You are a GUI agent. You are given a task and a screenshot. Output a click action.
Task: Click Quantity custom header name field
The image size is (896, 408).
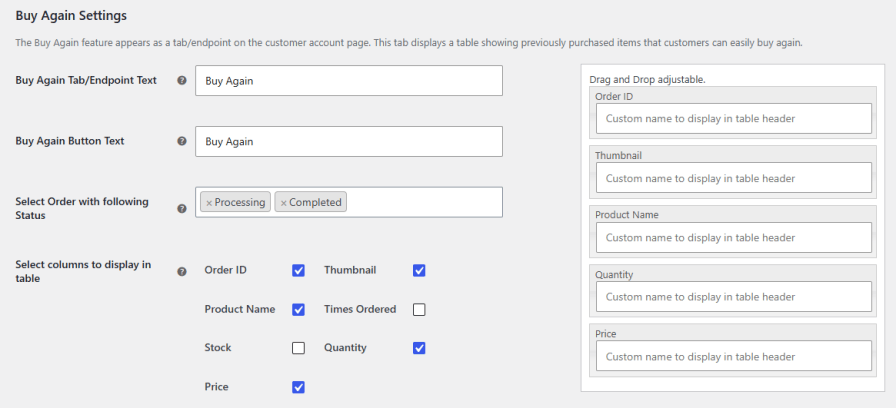click(x=734, y=297)
